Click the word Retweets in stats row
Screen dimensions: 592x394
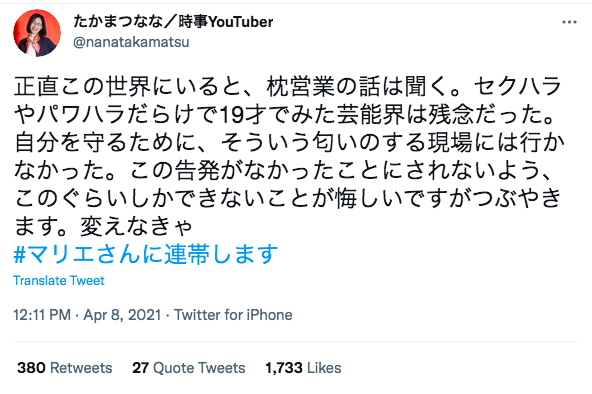[81, 368]
